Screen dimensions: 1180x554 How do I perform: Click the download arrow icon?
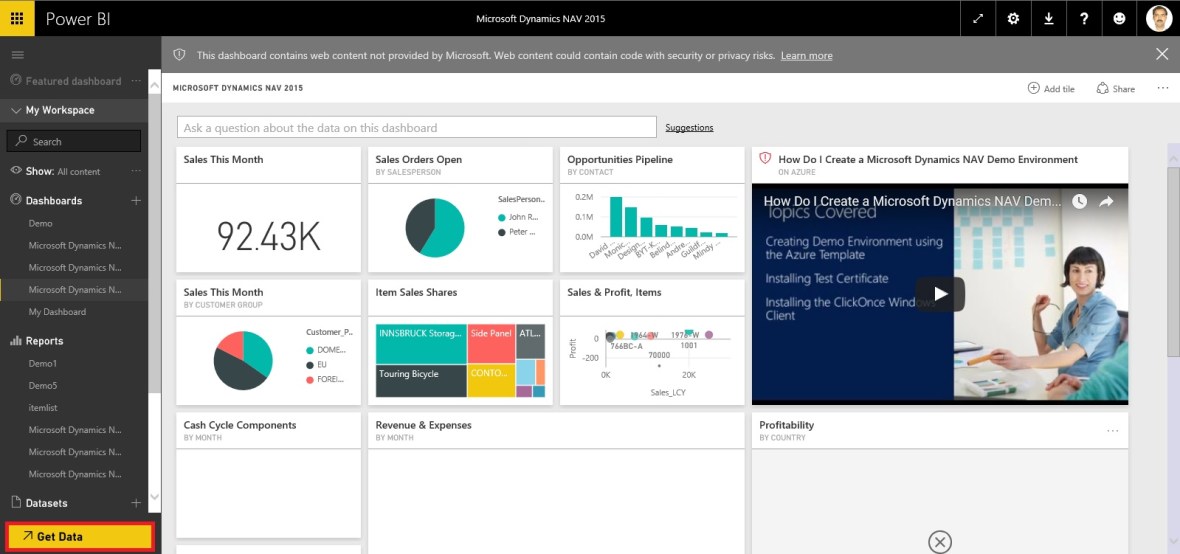click(x=1048, y=18)
